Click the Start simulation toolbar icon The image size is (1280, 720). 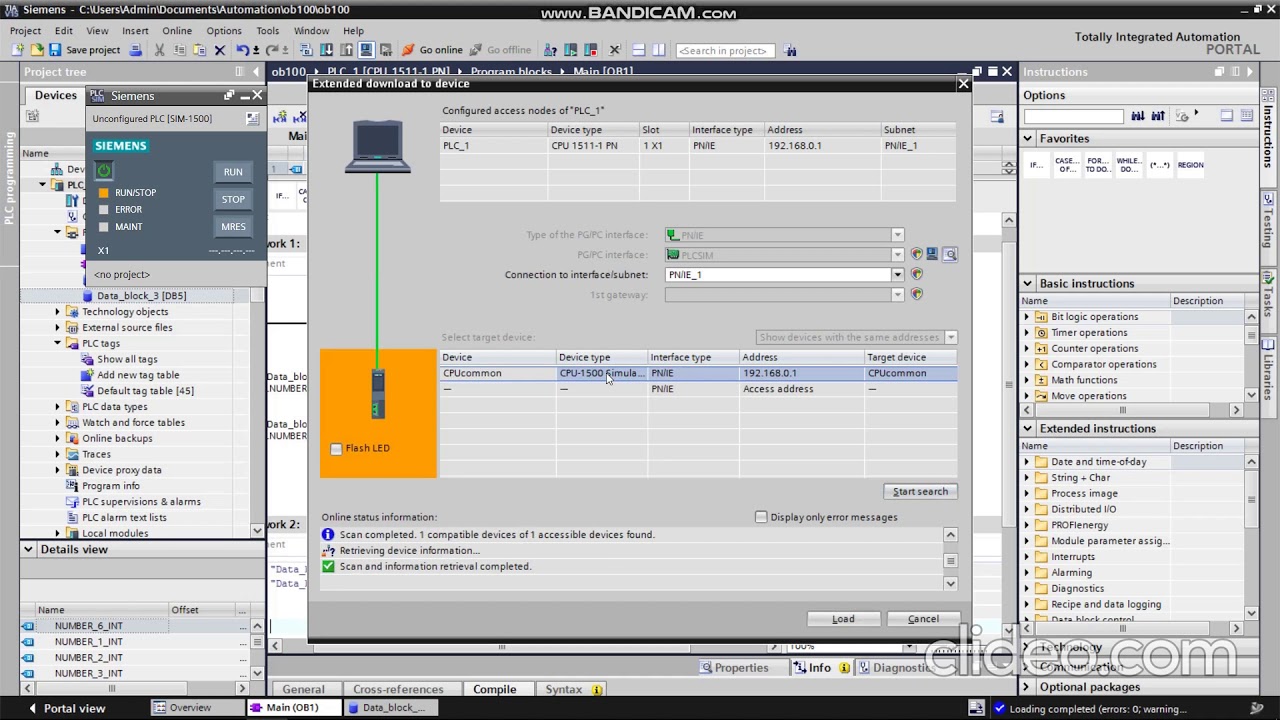point(366,50)
